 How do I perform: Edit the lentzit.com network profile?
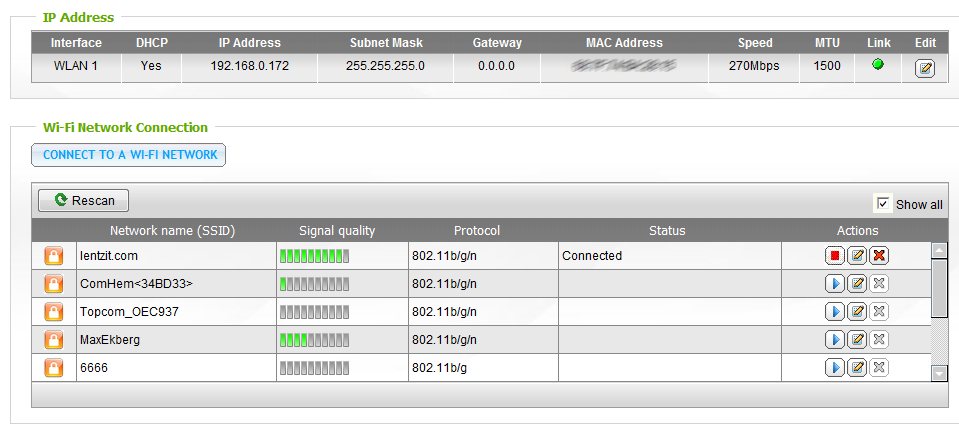point(857,256)
